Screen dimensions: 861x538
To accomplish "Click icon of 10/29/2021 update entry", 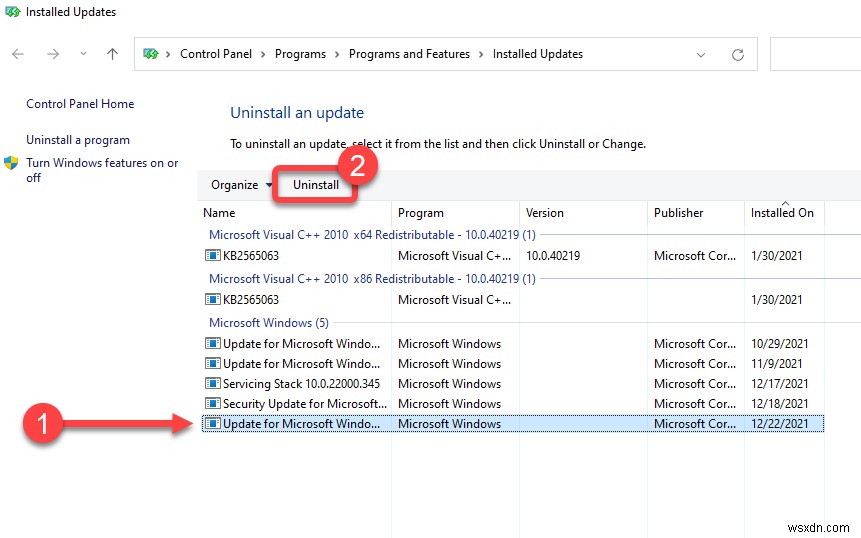I will point(212,343).
